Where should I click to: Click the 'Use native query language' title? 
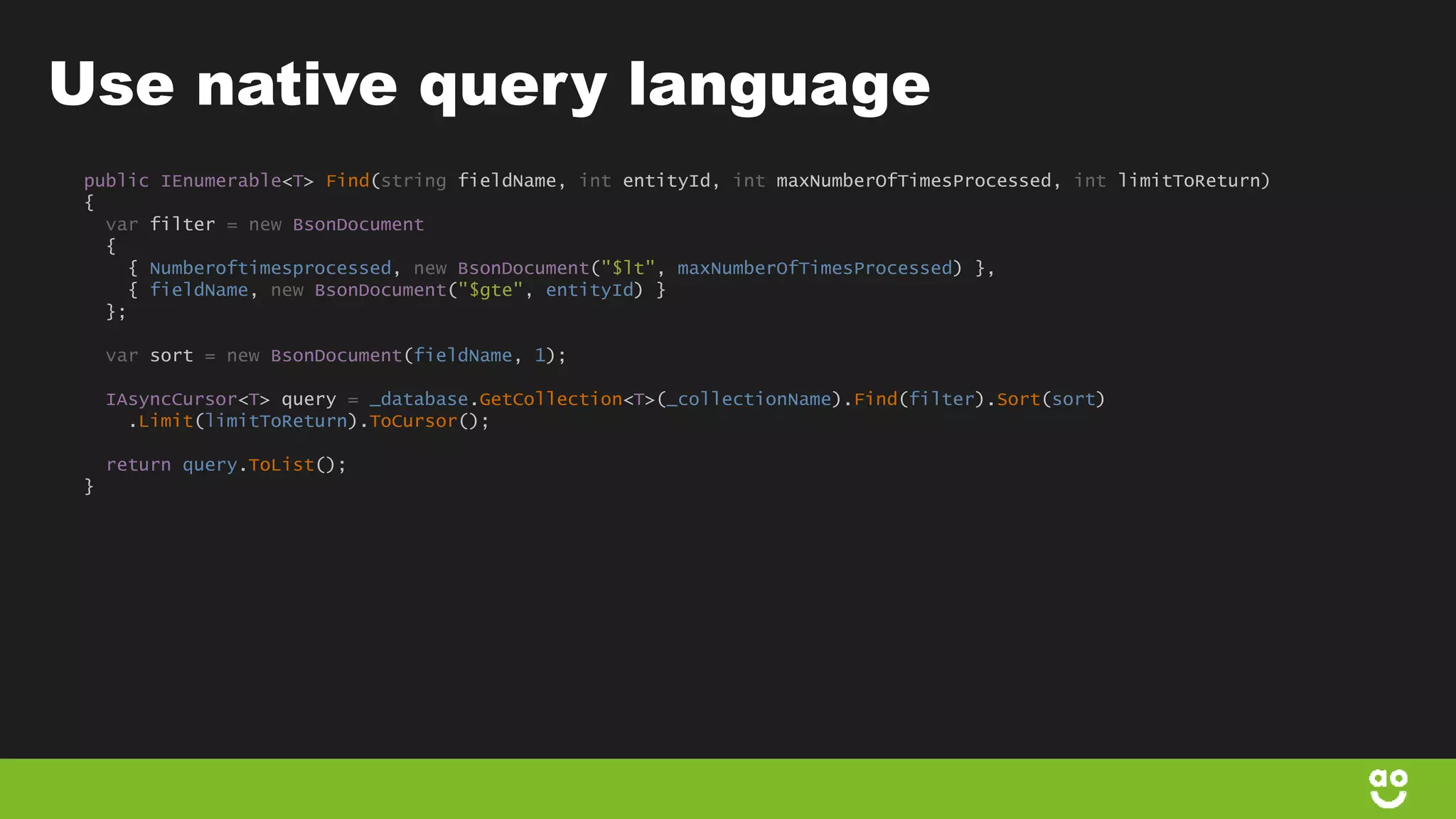[489, 85]
